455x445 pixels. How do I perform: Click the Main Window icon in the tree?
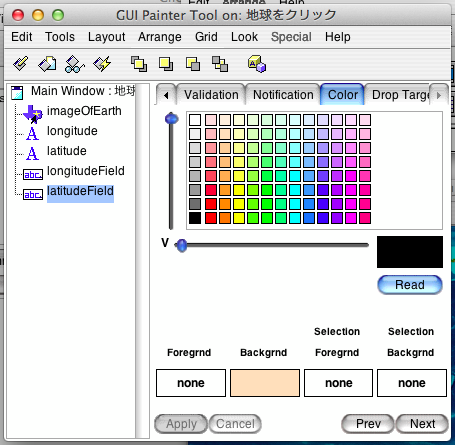click(x=17, y=93)
